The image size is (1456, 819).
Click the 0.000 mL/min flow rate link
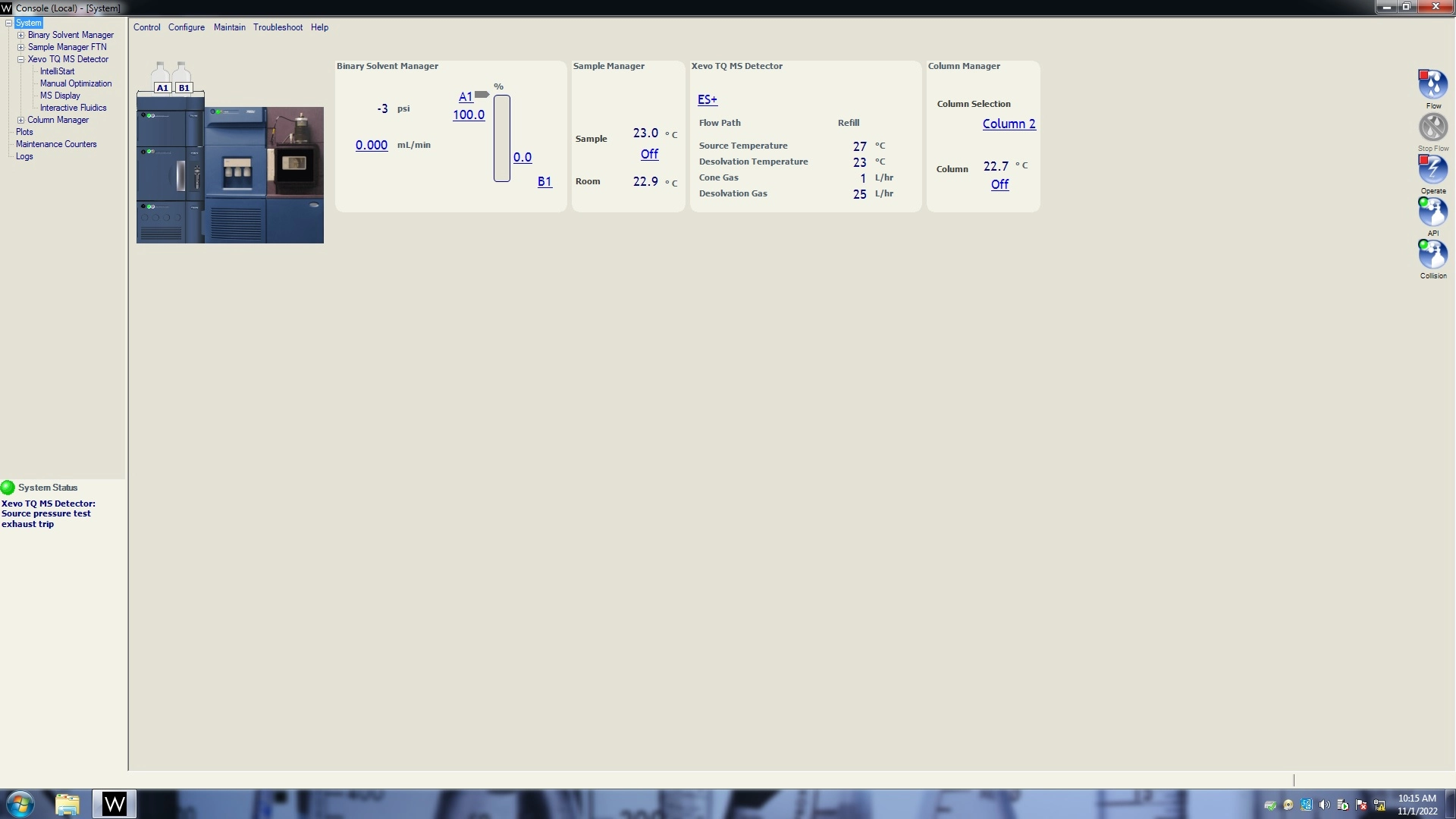click(372, 145)
